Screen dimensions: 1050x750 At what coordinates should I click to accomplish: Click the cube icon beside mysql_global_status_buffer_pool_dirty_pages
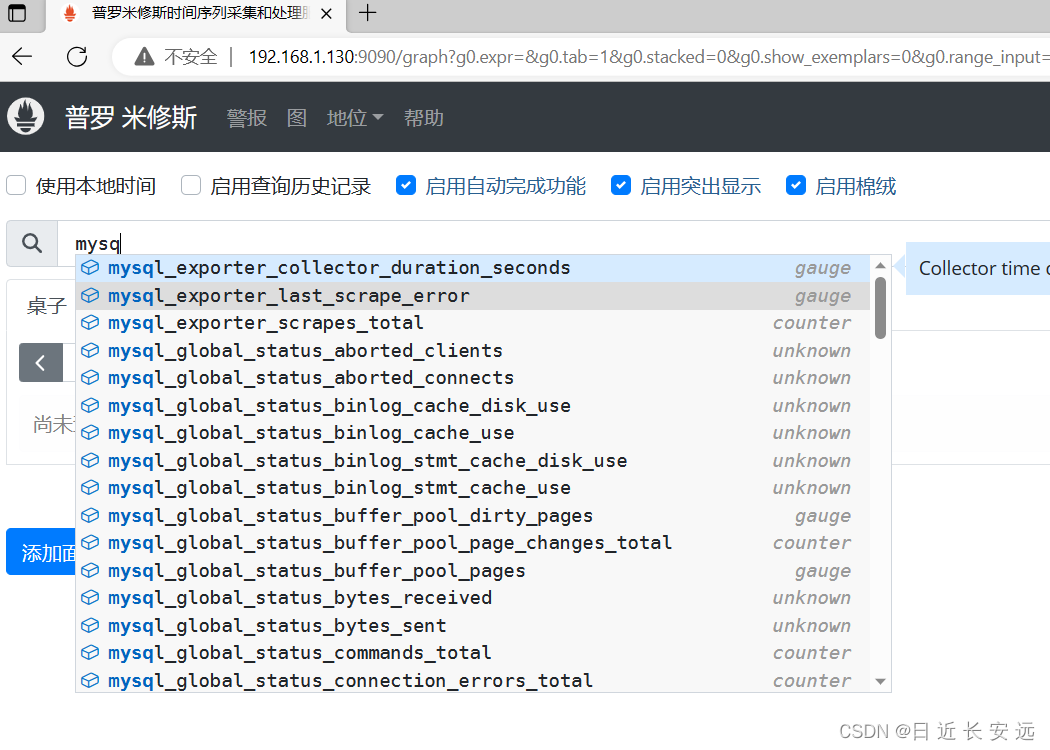coord(90,515)
